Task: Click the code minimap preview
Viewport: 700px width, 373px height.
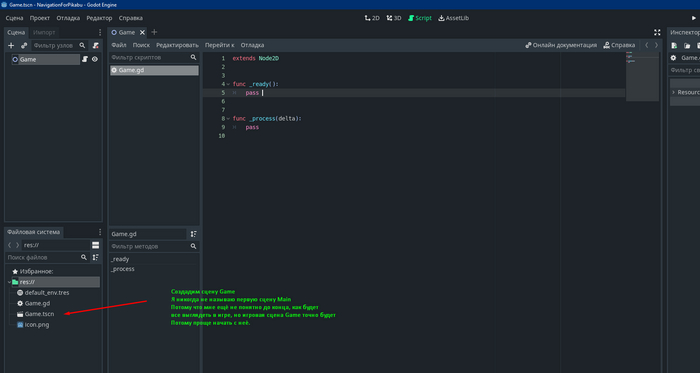Action: click(x=642, y=77)
